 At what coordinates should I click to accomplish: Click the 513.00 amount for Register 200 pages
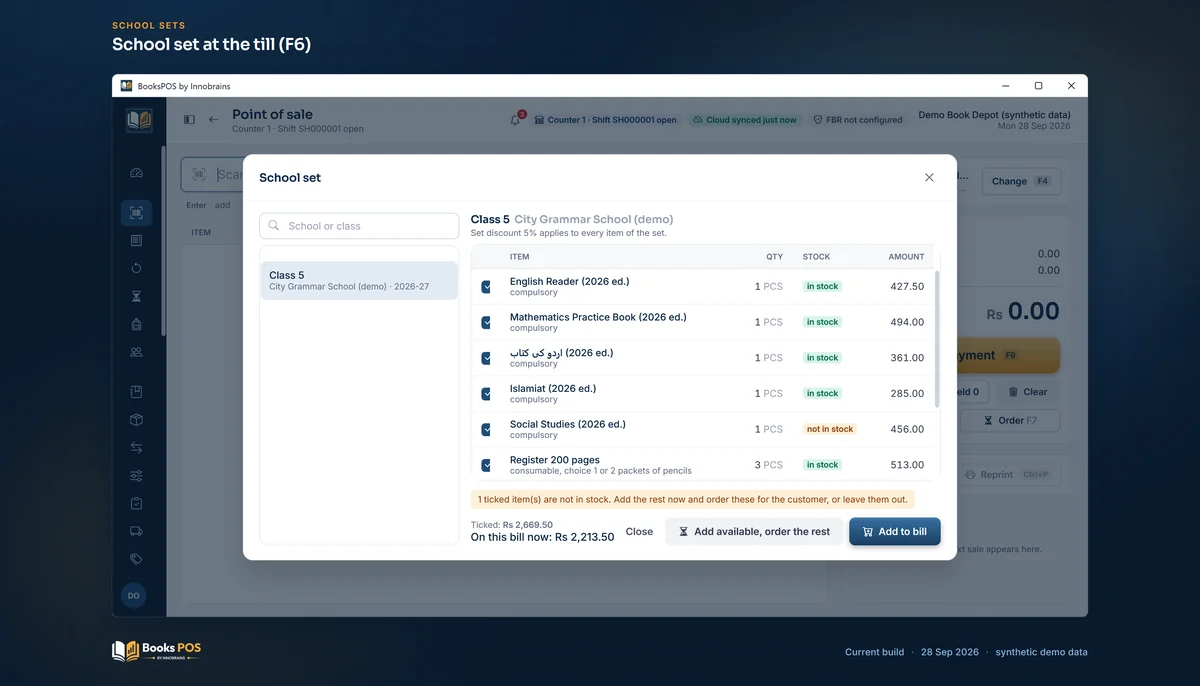pyautogui.click(x=907, y=465)
